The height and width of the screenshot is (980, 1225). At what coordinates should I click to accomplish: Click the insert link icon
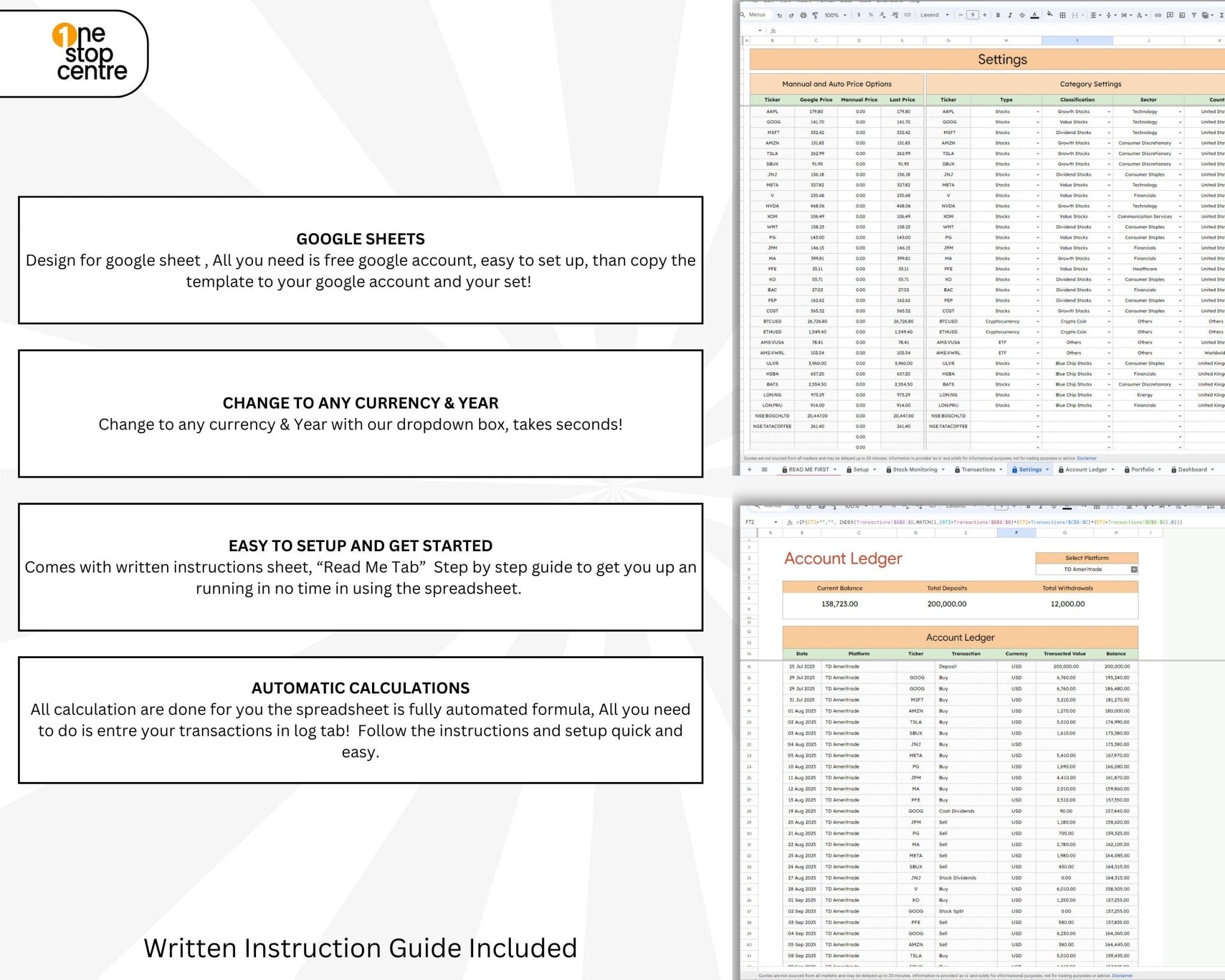pyautogui.click(x=1158, y=16)
